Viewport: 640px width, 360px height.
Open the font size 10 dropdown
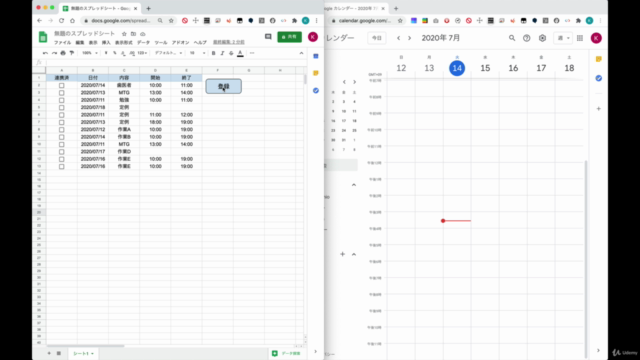197,53
